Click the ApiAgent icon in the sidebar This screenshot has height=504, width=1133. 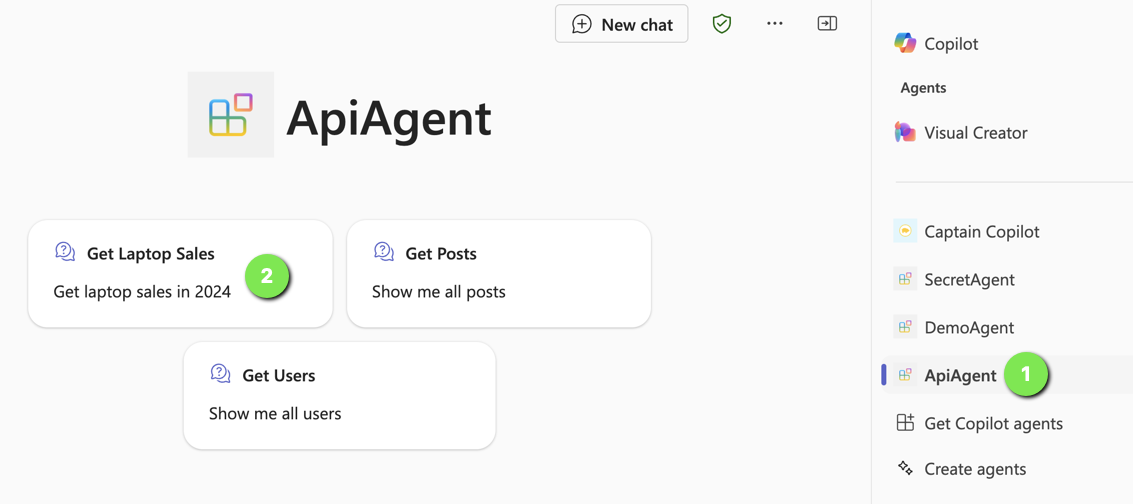(905, 375)
